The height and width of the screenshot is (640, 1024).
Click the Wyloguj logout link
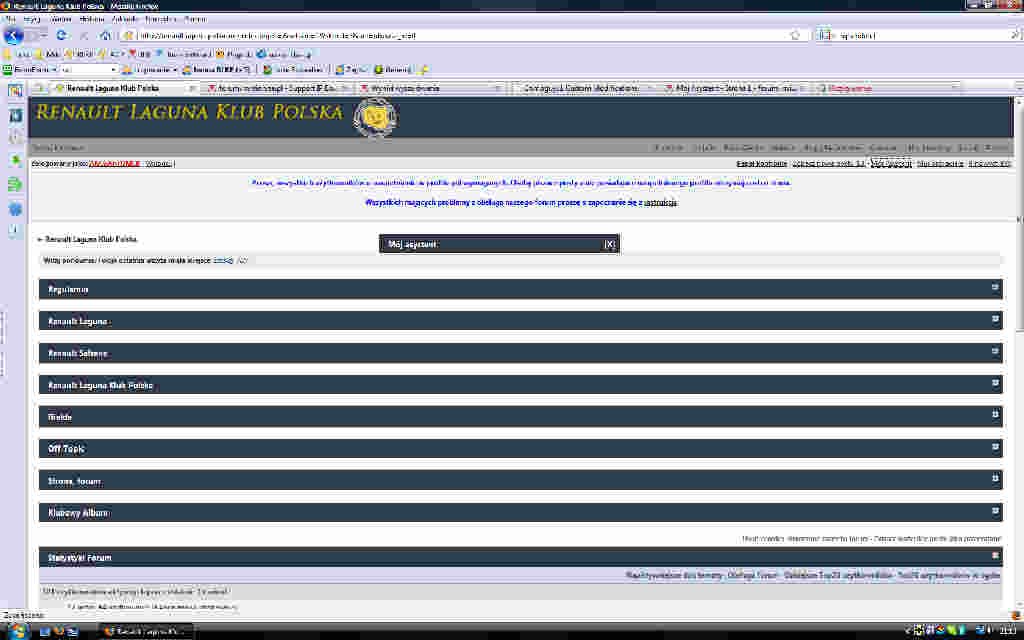[158, 163]
